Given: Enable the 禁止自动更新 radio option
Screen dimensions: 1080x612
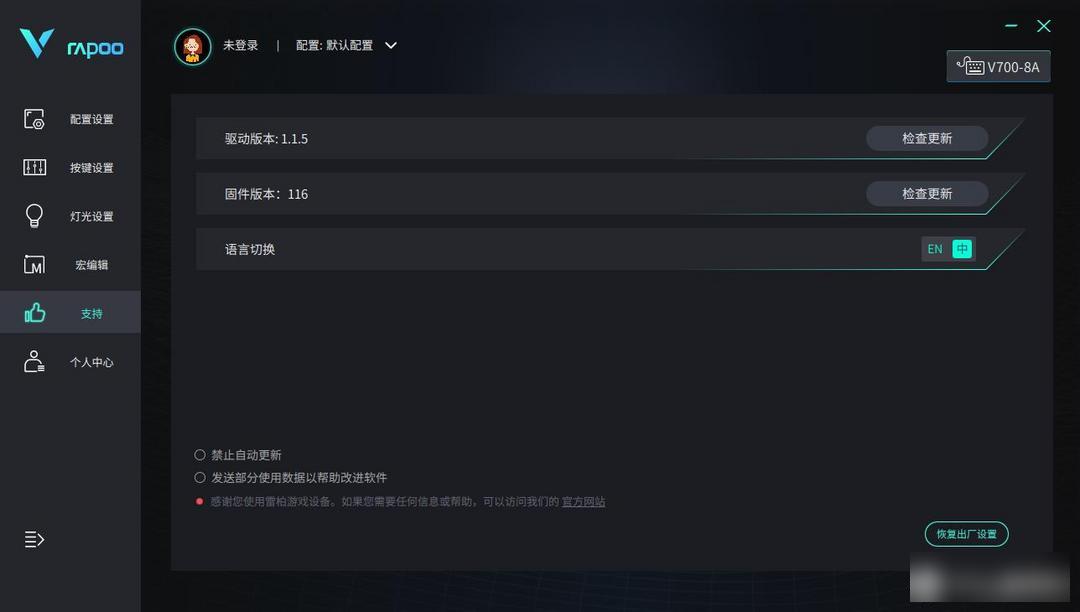Looking at the screenshot, I should pos(200,455).
